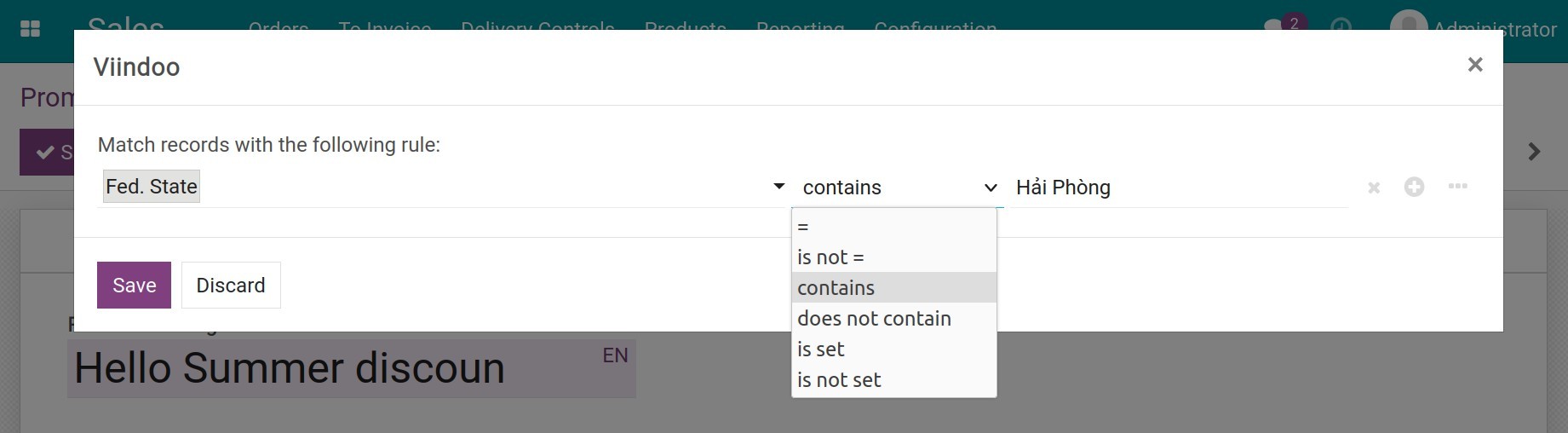Image resolution: width=1568 pixels, height=433 pixels.
Task: Click the ellipsis branch icon on rule
Action: click(1457, 187)
